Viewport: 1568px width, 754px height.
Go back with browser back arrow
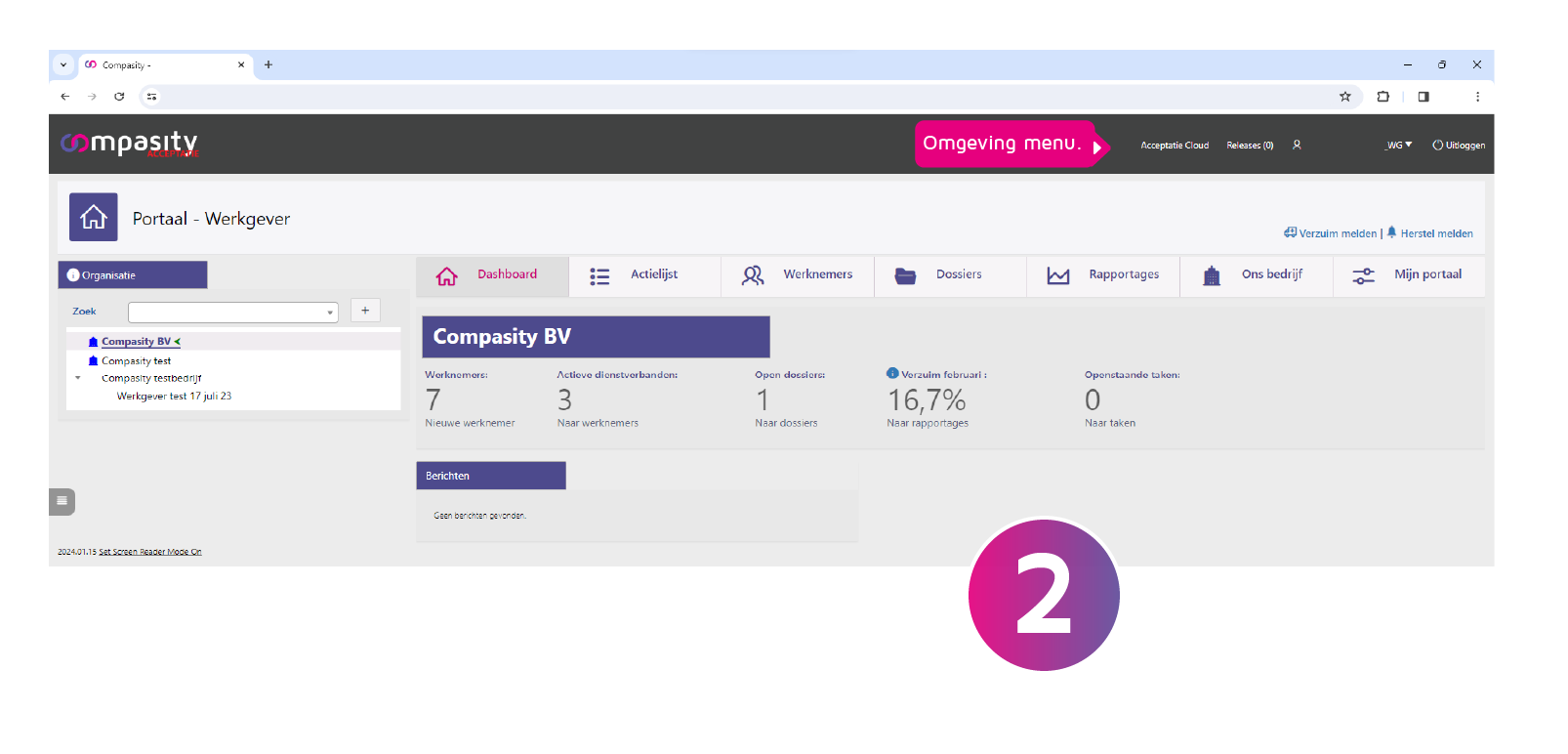(x=64, y=97)
